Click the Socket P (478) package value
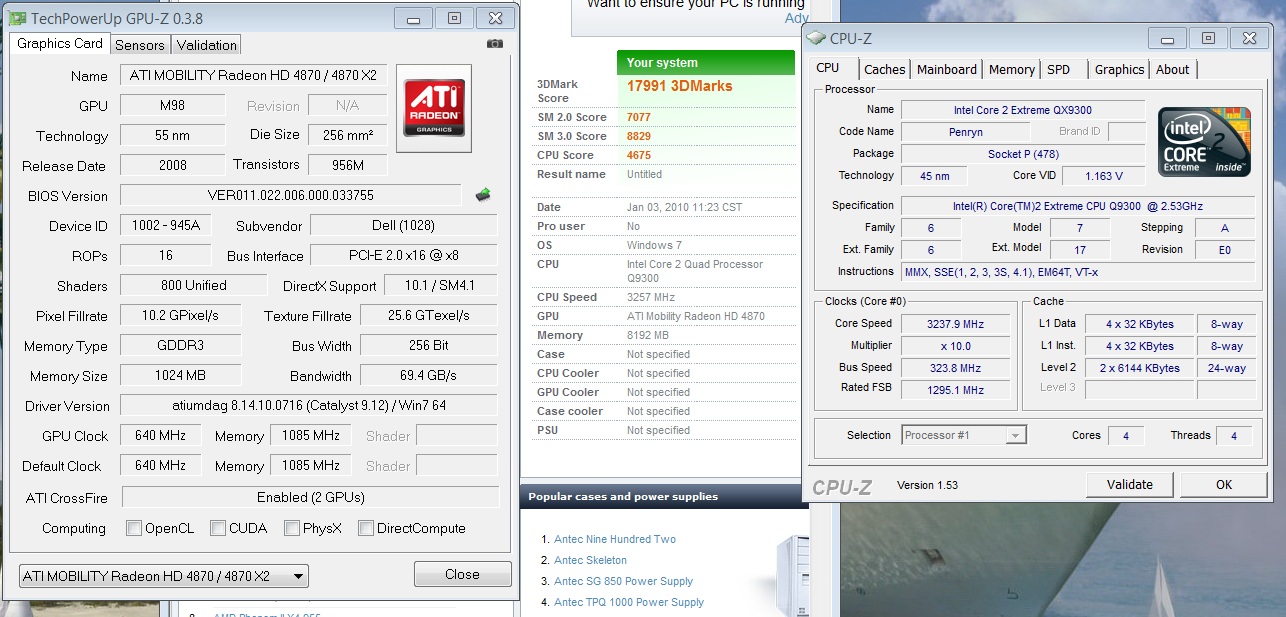The height and width of the screenshot is (617, 1286). click(1023, 154)
